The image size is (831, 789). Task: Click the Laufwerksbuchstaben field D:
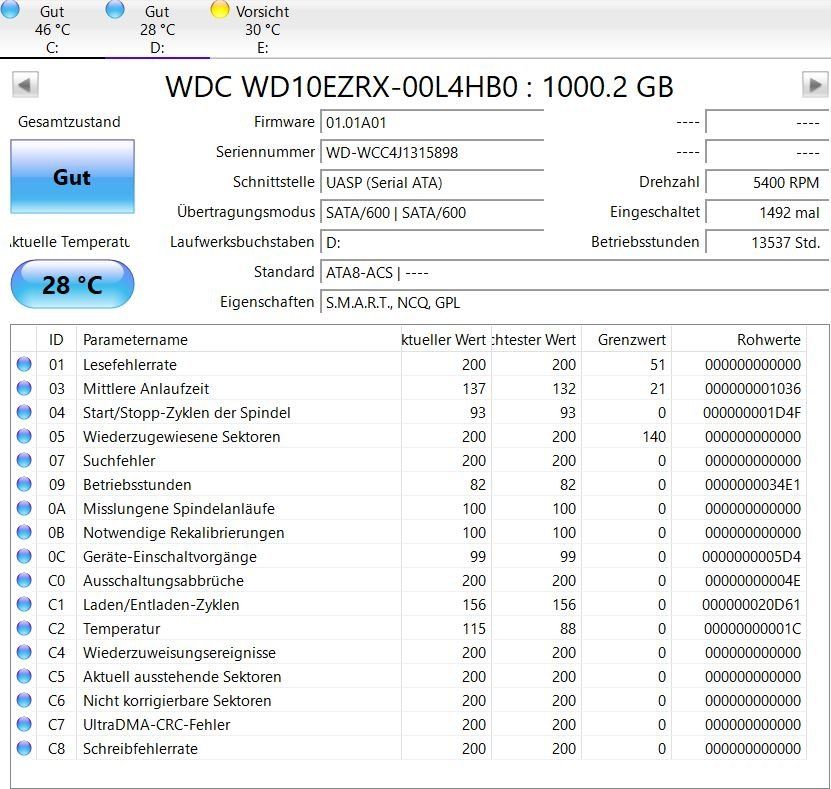432,242
